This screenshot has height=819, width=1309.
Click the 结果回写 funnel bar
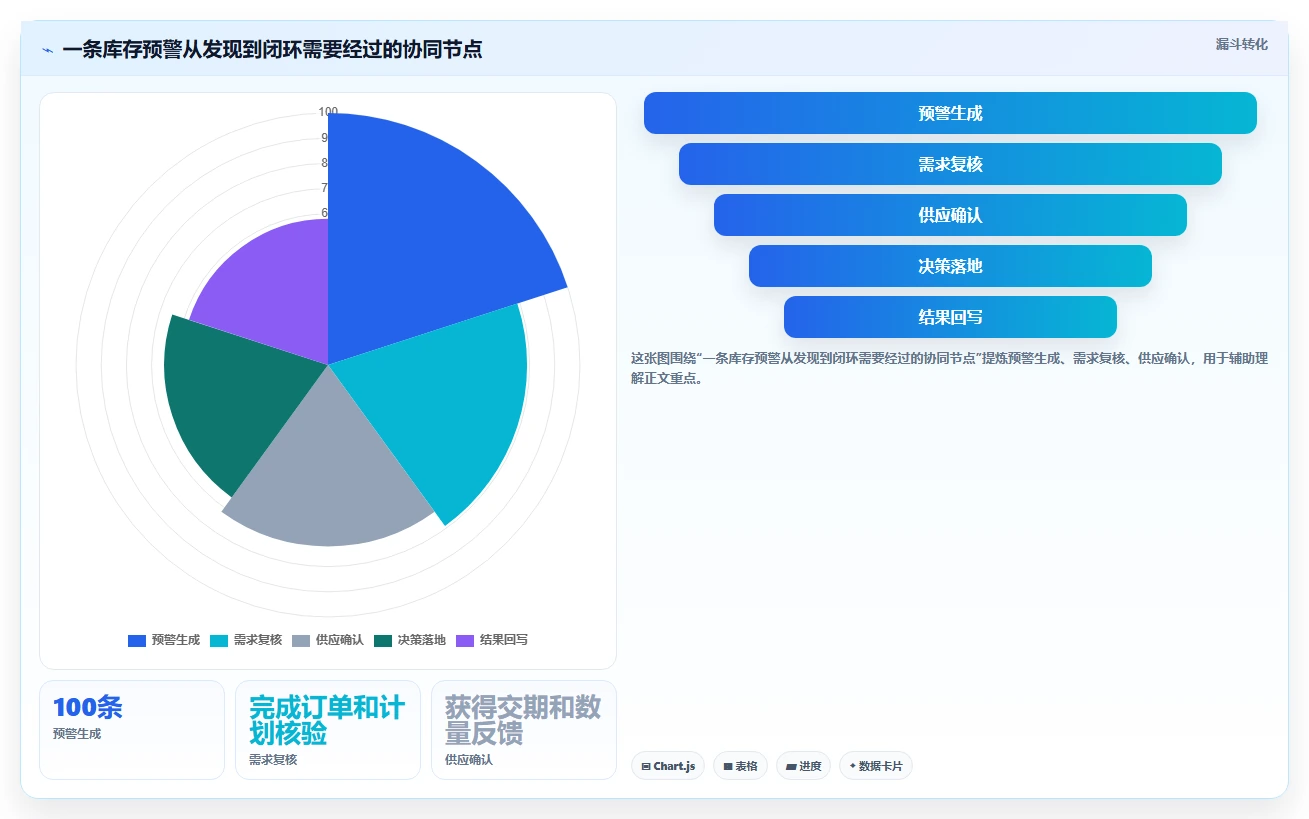coord(950,317)
